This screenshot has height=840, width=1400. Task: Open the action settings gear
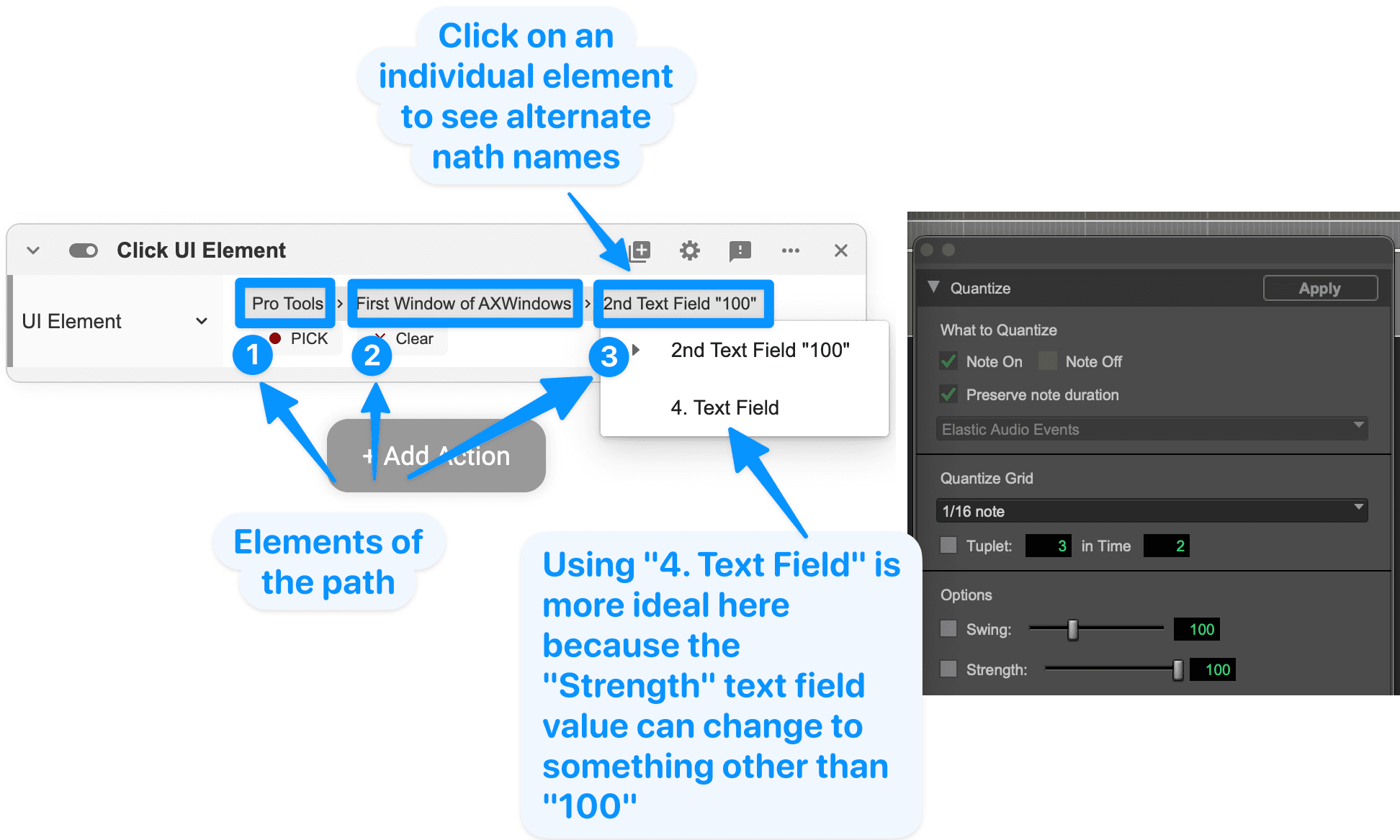[690, 250]
